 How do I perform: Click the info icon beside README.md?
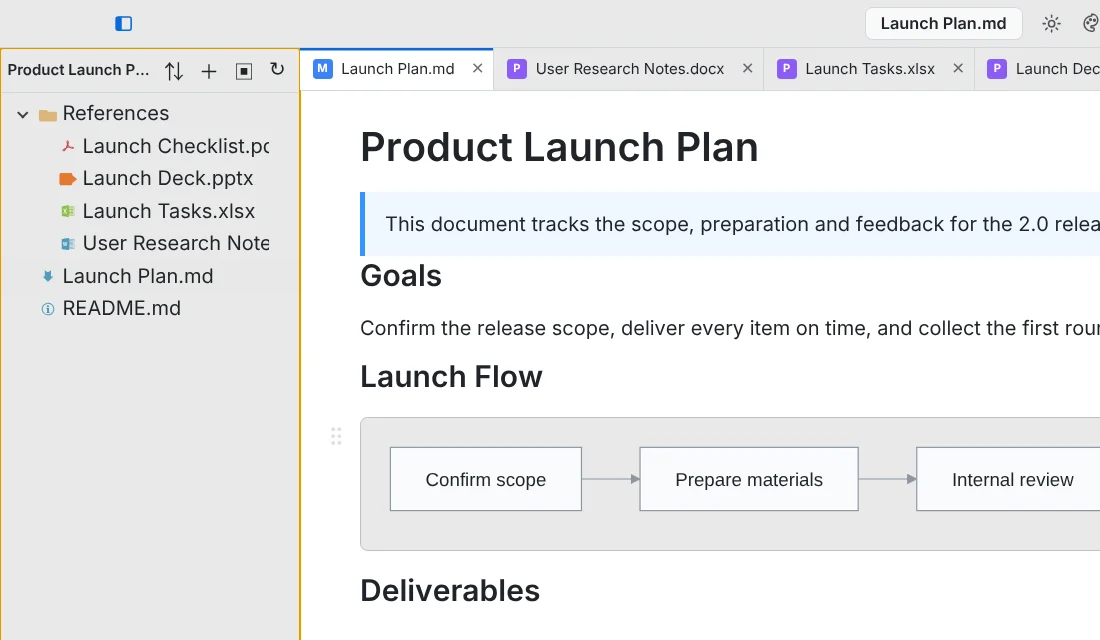pyautogui.click(x=48, y=309)
